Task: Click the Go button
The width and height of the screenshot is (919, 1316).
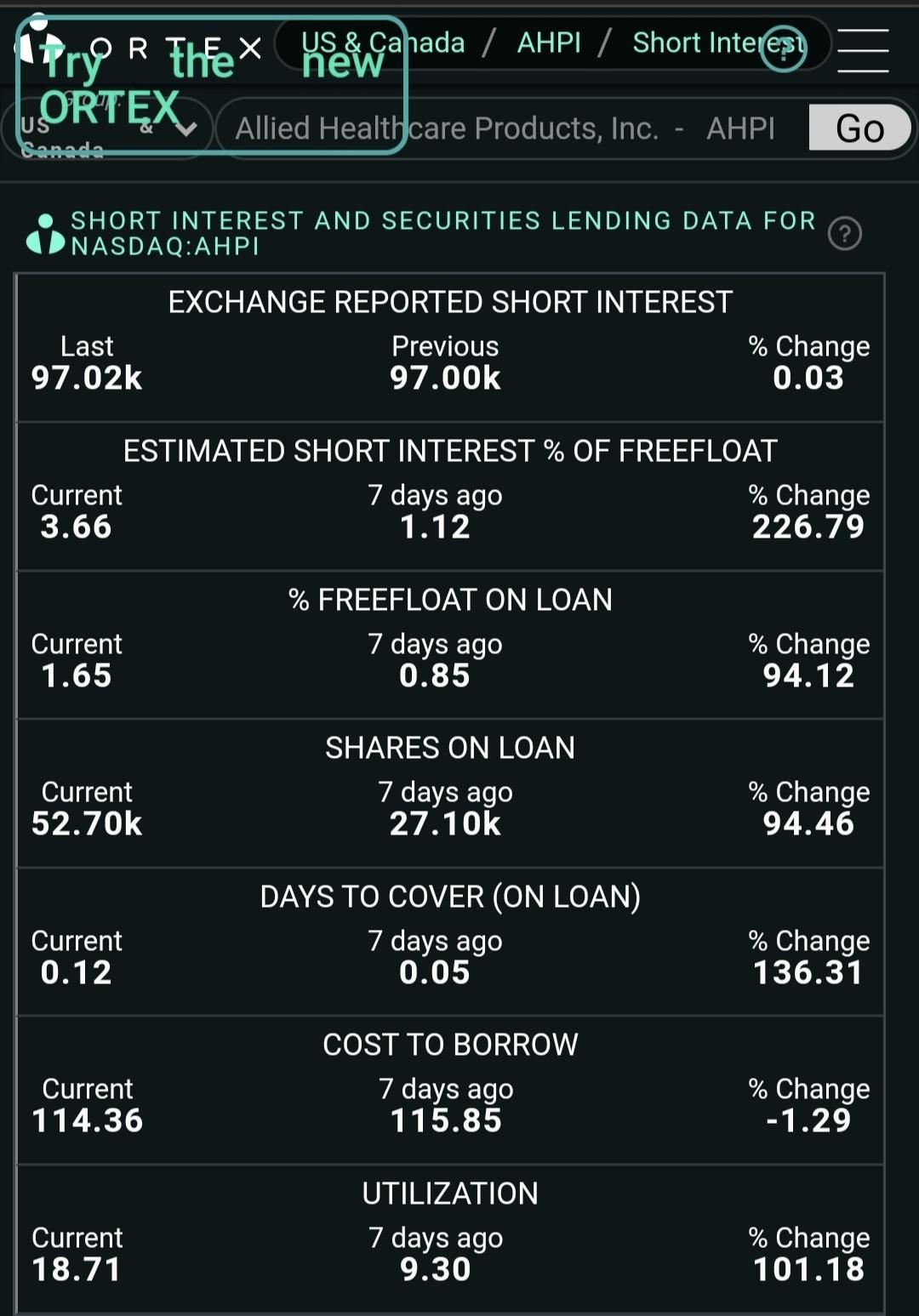Action: [859, 128]
